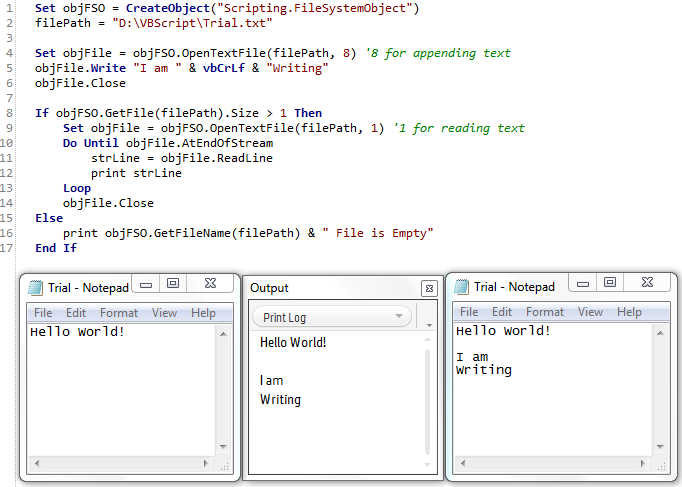Click right arrow in left Notepad horizontal scrollbar
The image size is (682, 487).
tap(206, 464)
